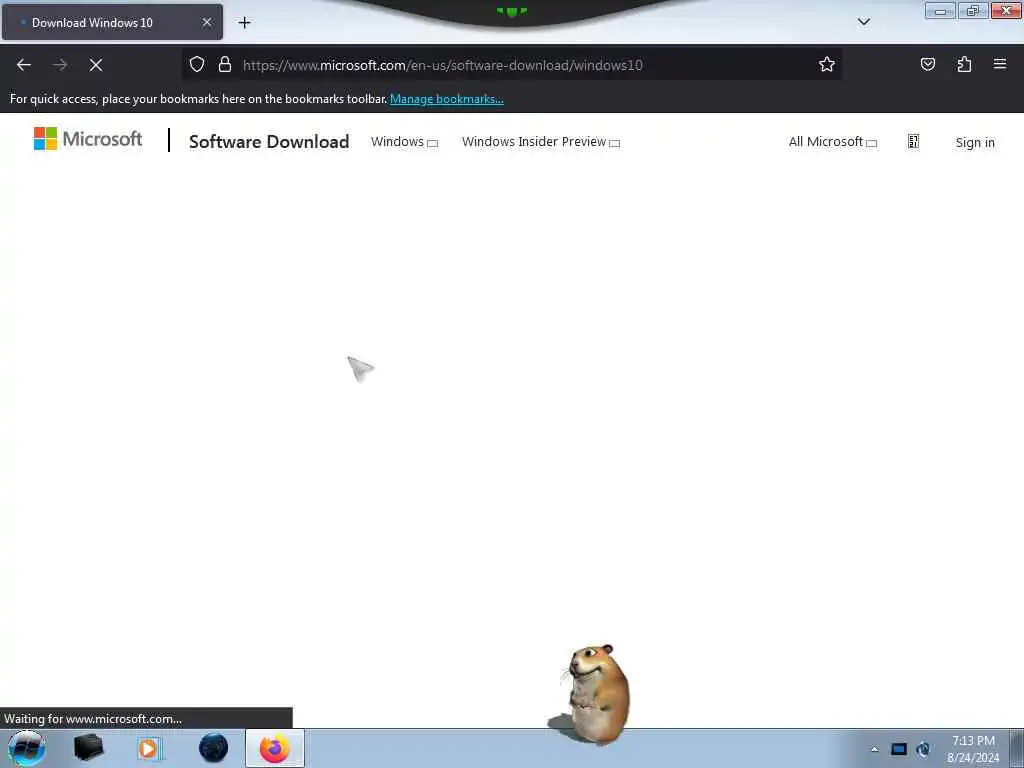Expand the list all tabs chevron
This screenshot has height=768, width=1024.
click(x=863, y=22)
